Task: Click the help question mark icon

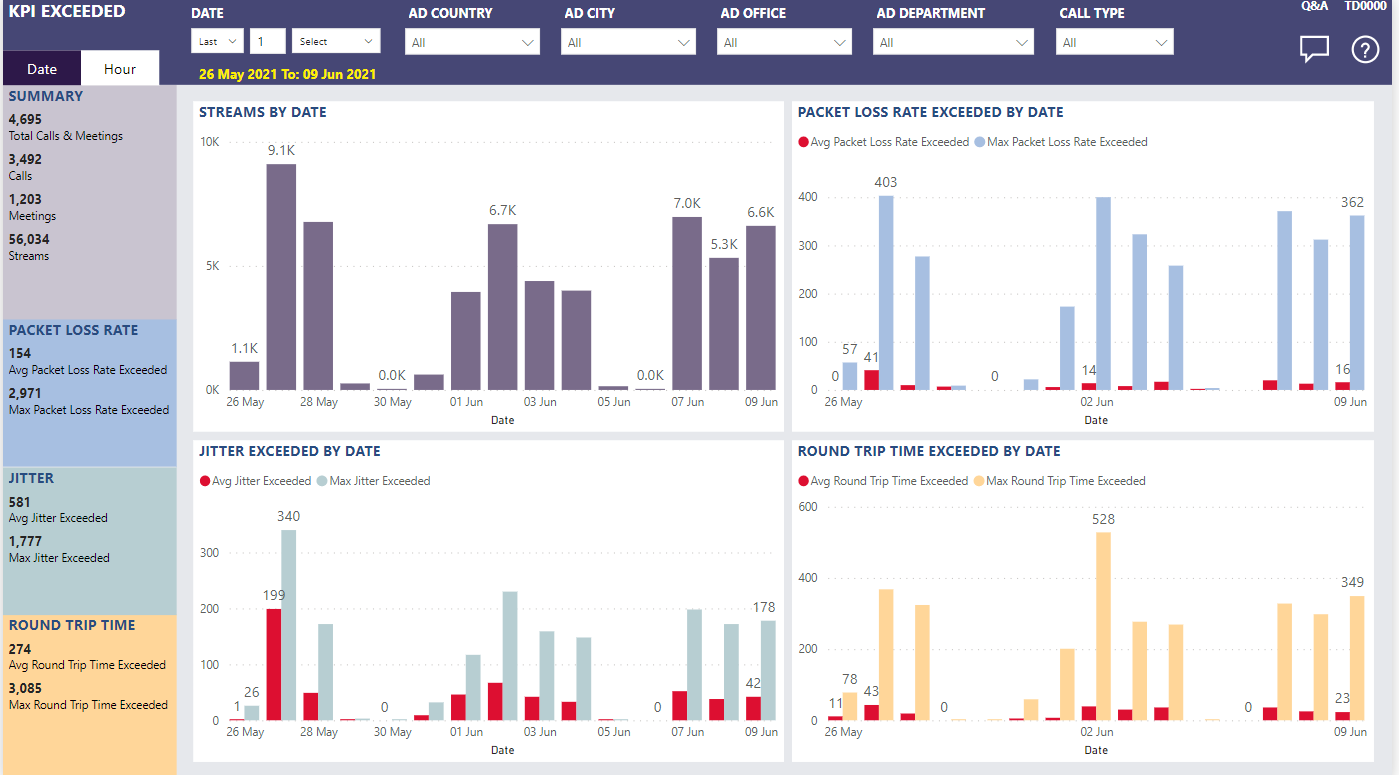Action: tap(1365, 49)
